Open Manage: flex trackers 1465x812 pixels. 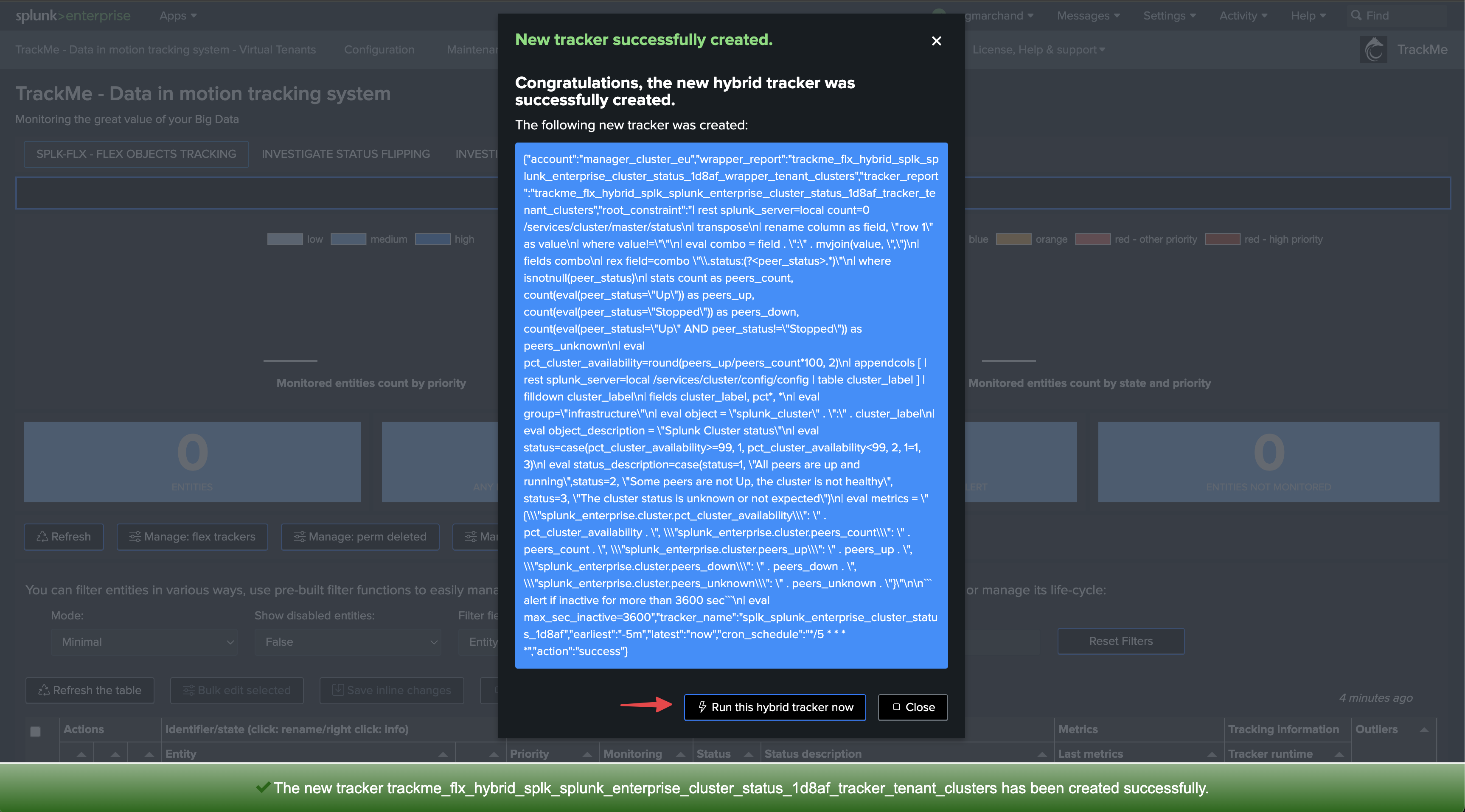pos(192,536)
